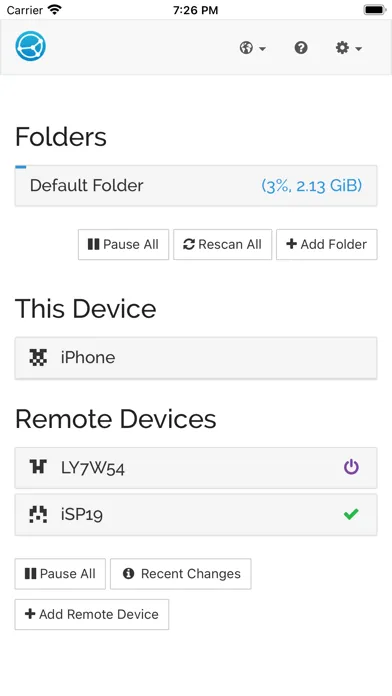Click the help question mark icon
Screen dimensions: 392x696
301,47
